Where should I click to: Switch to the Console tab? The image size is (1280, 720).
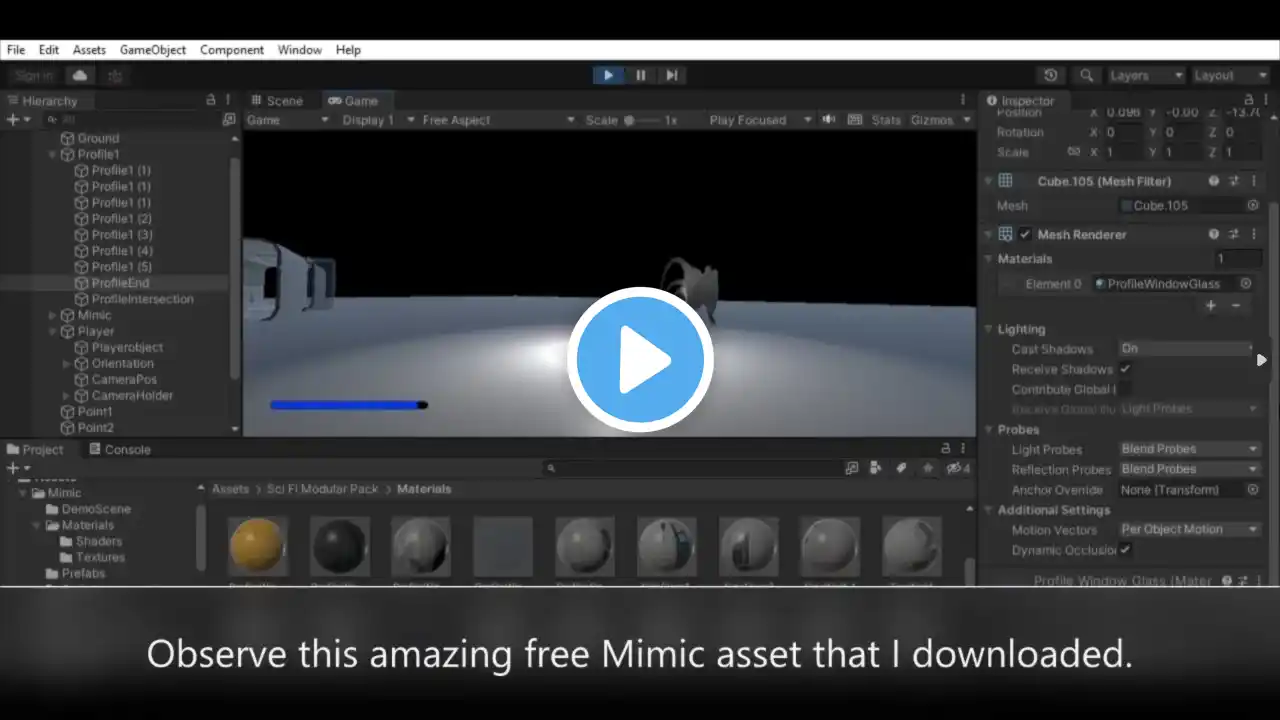pos(118,450)
